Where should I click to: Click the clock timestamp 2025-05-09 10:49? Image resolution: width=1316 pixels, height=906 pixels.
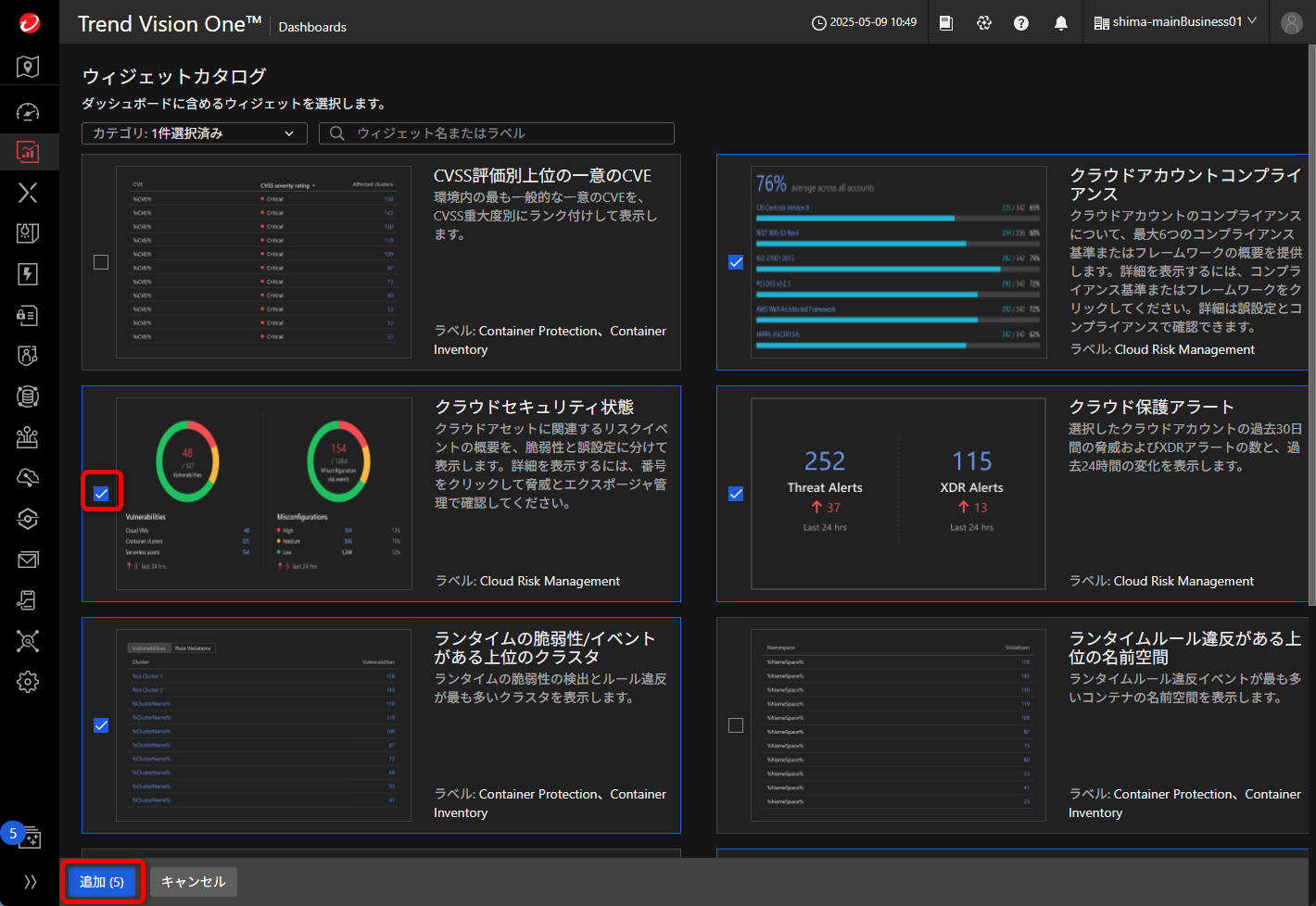(865, 22)
